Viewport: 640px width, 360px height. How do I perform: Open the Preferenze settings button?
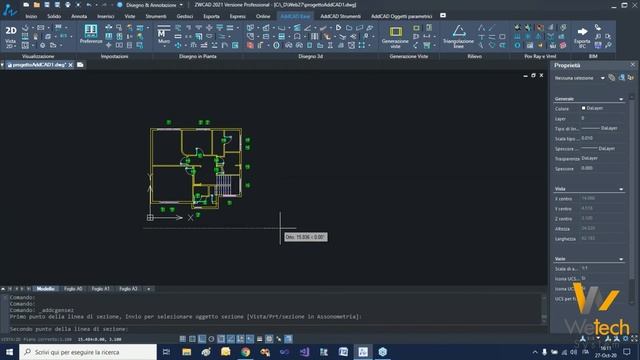pyautogui.click(x=91, y=34)
